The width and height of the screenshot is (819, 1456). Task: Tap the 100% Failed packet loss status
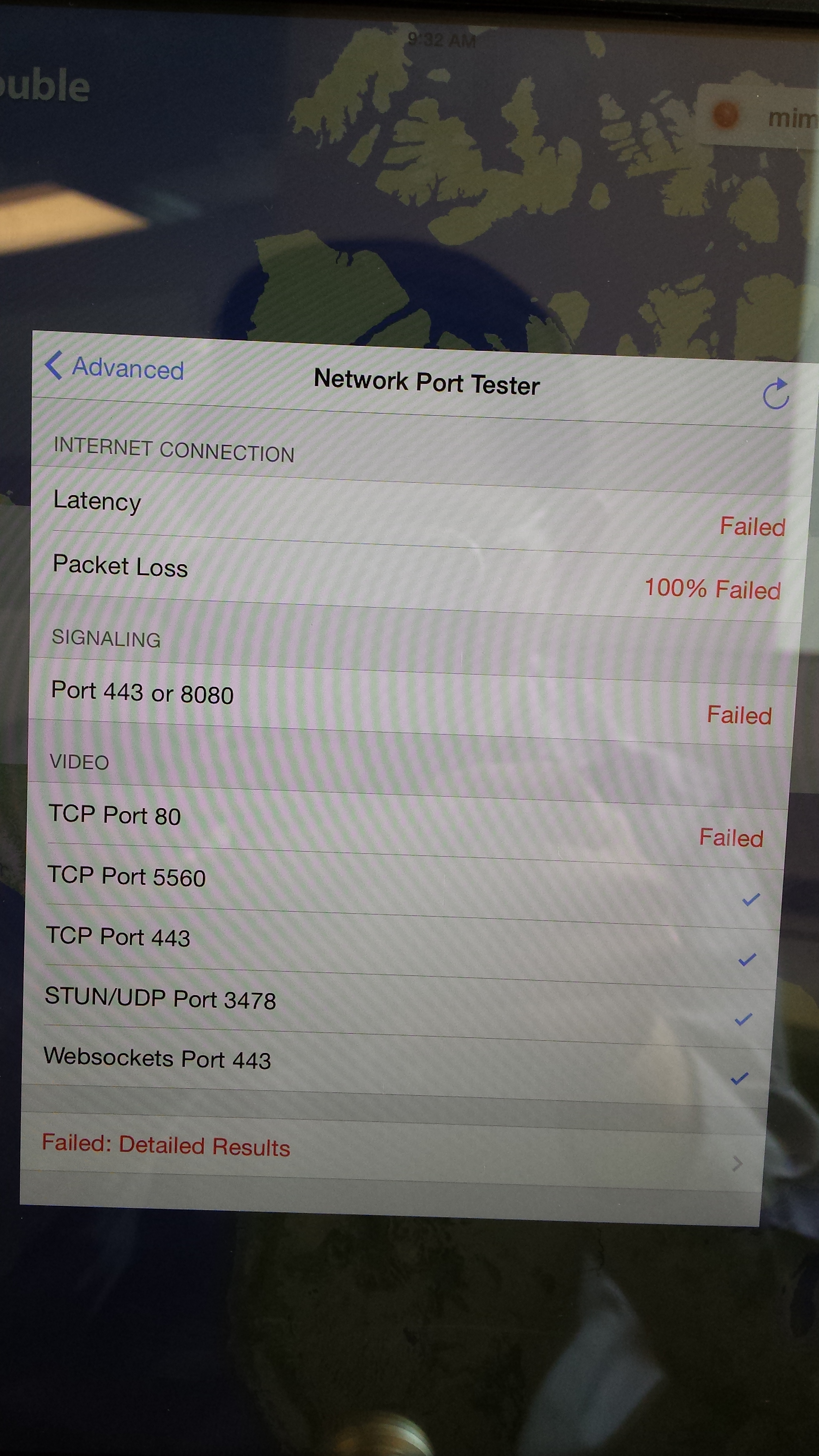coord(713,589)
